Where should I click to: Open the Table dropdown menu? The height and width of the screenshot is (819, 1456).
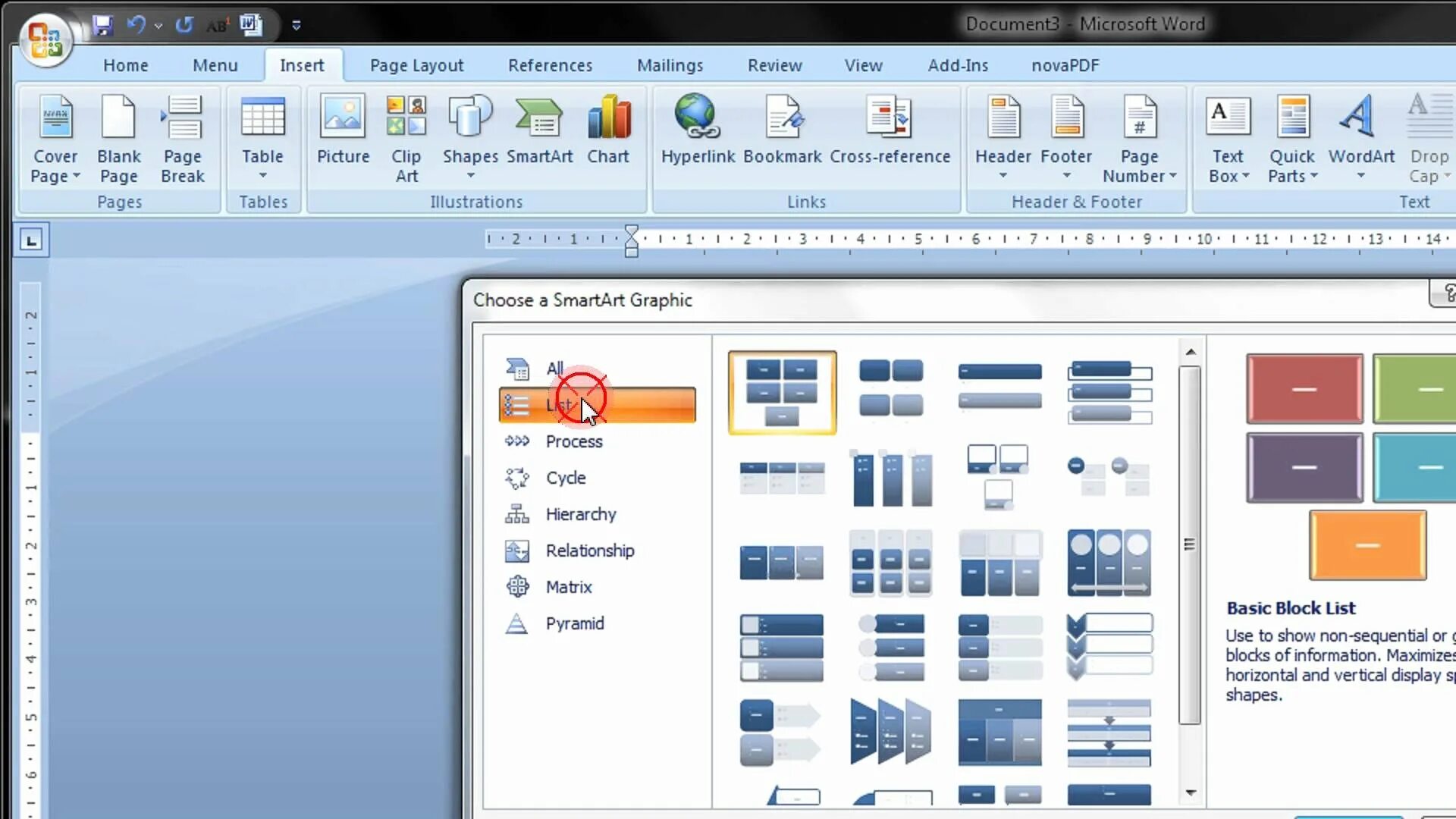coord(262,176)
